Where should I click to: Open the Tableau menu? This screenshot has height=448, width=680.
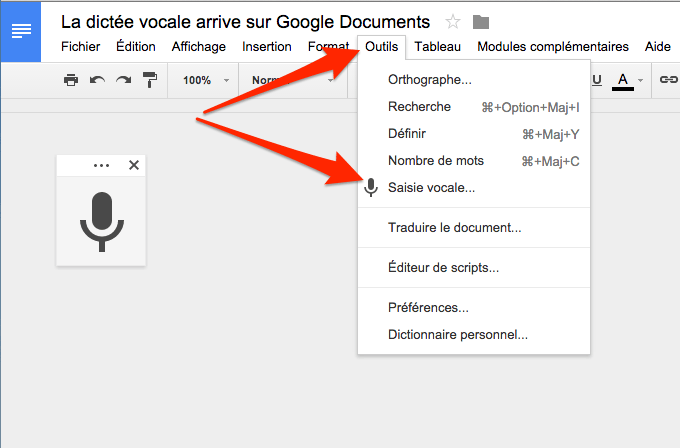pos(438,46)
